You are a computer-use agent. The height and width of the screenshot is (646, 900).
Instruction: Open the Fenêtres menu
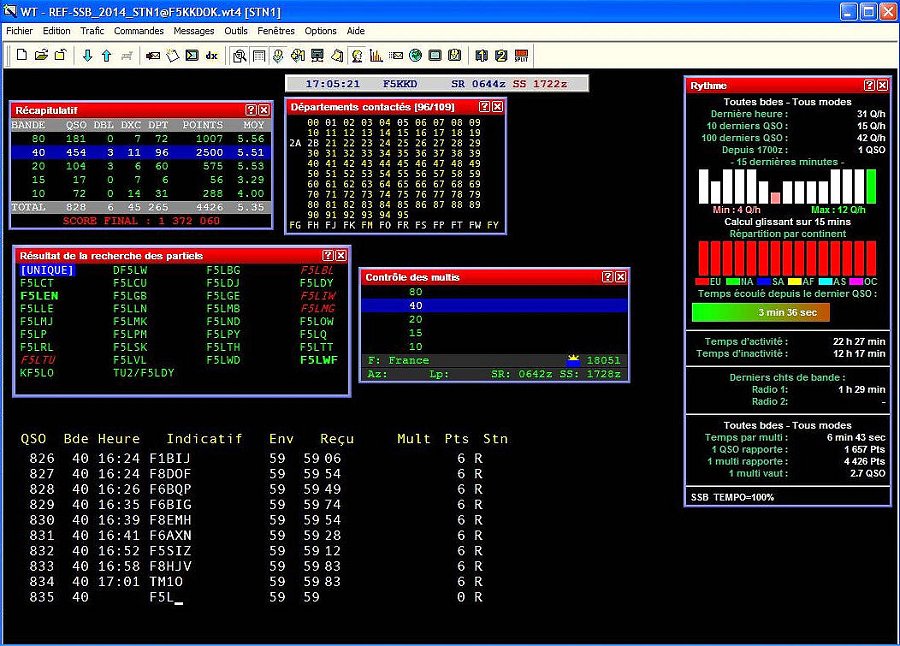click(x=276, y=31)
